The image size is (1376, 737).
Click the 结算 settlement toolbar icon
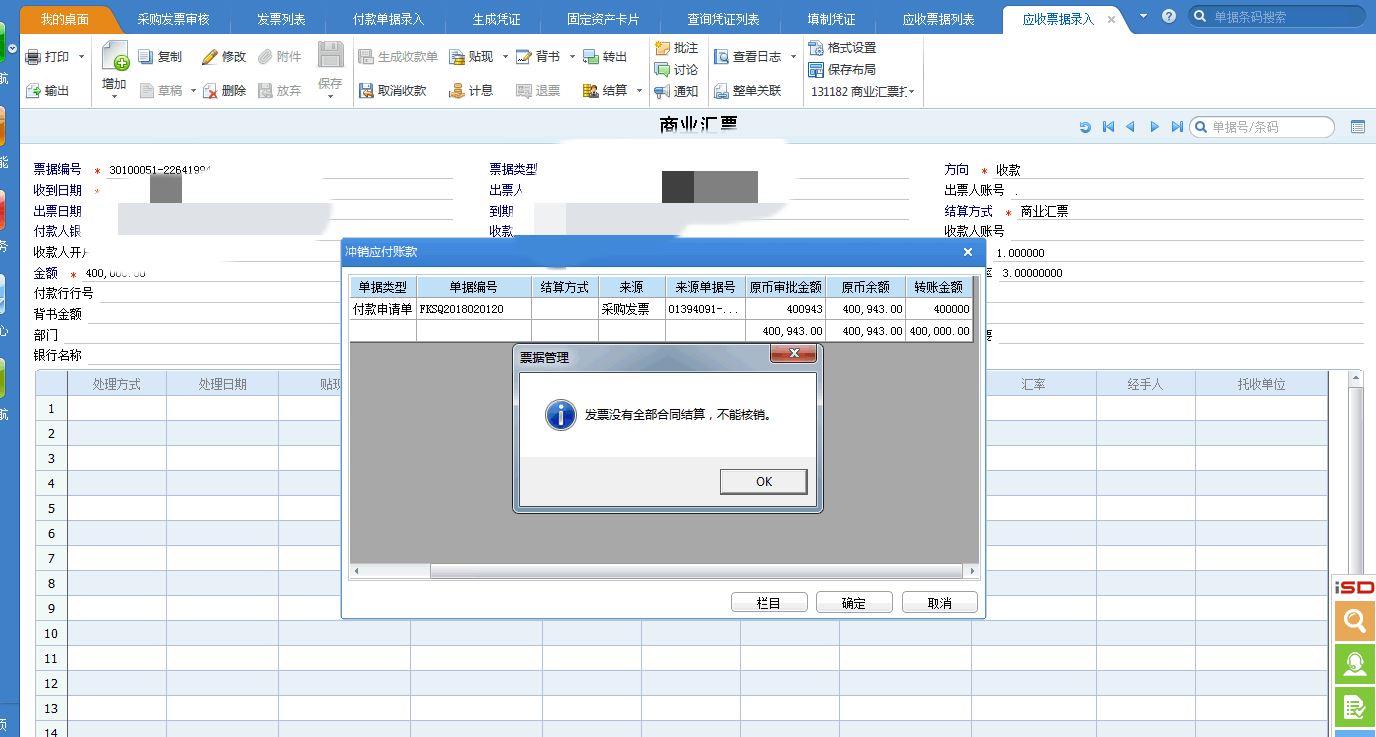click(591, 91)
